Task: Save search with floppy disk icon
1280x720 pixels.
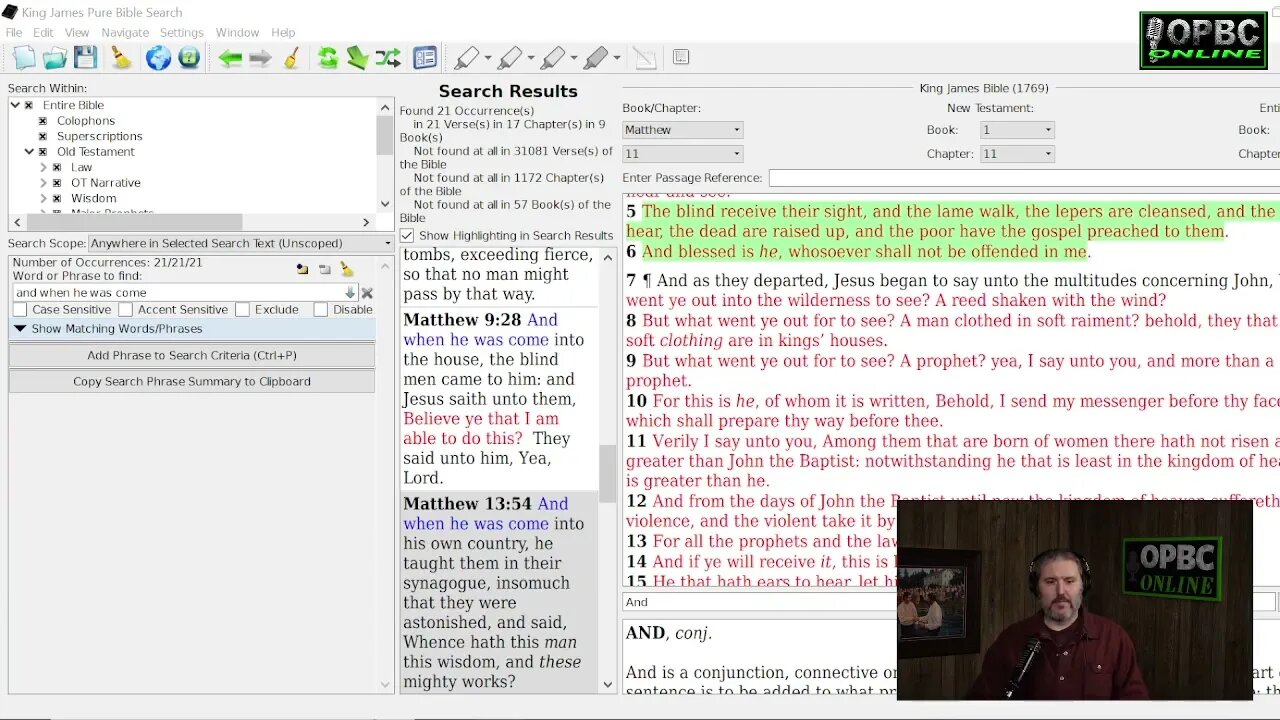Action: point(86,58)
